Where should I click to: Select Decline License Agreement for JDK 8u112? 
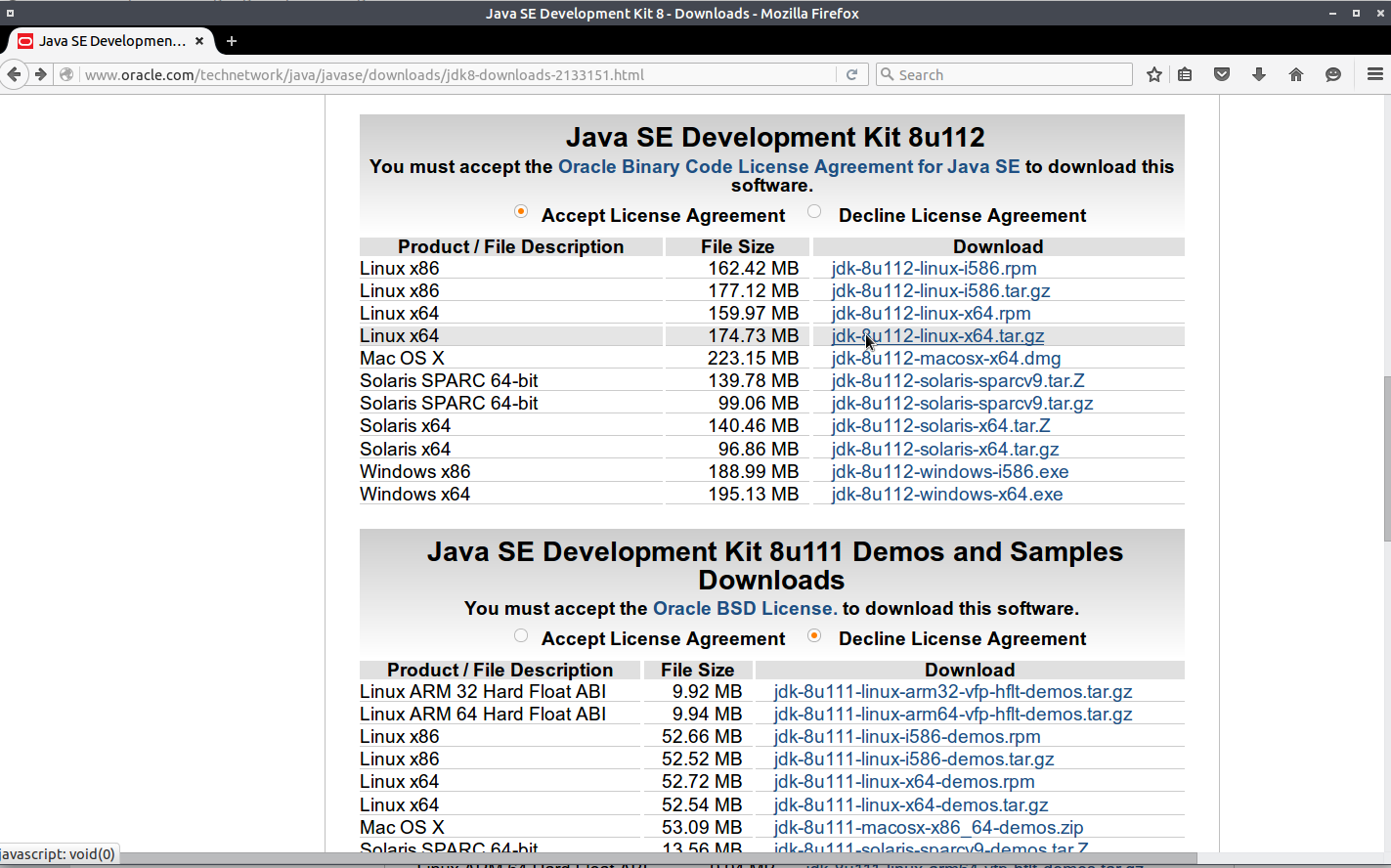[x=814, y=212]
